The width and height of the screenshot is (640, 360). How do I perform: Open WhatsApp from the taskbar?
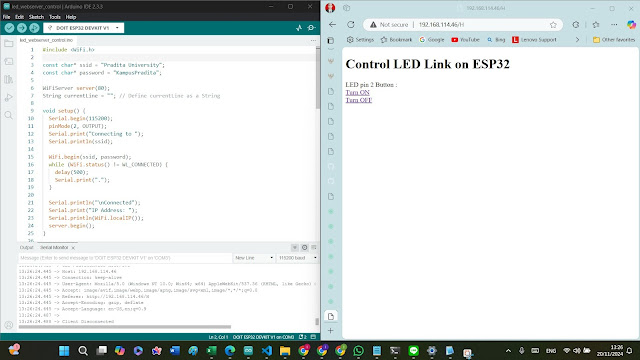[x=358, y=351]
